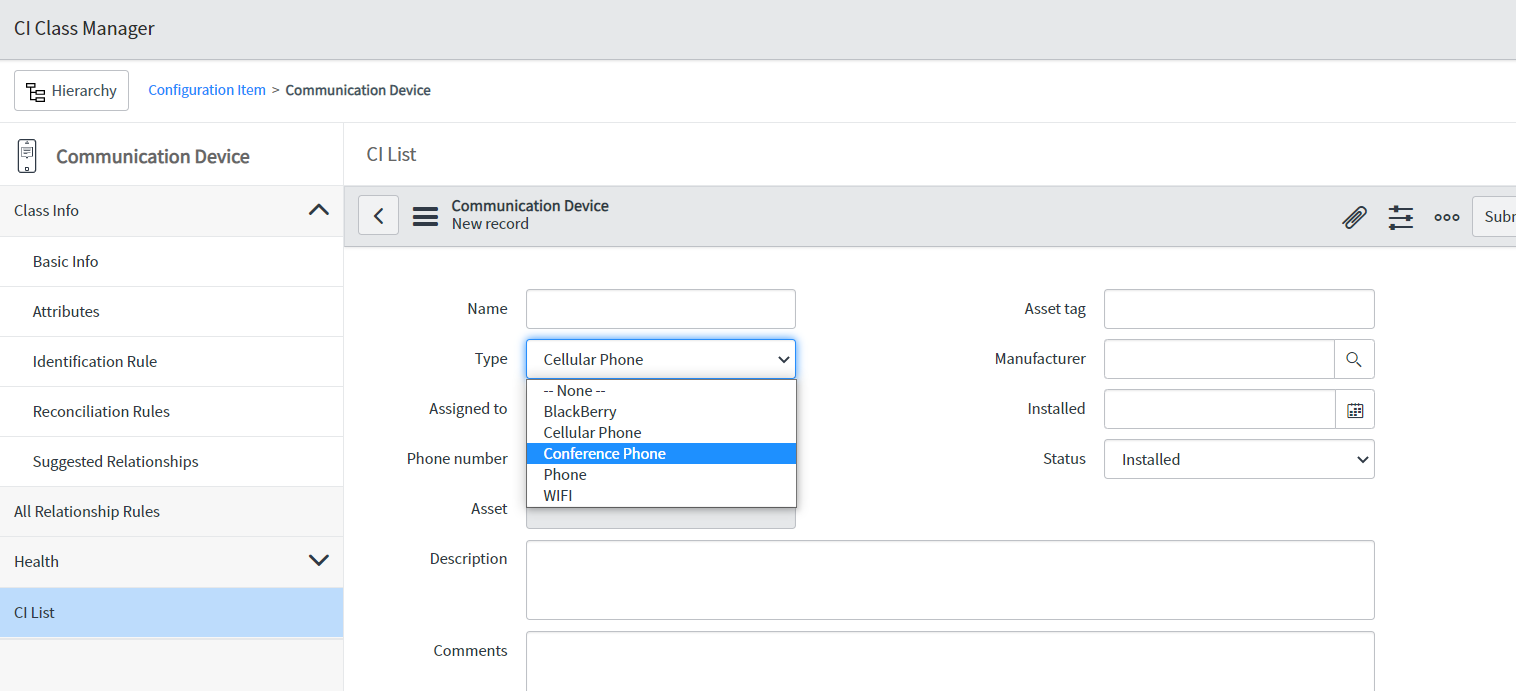1516x691 pixels.
Task: Focus the Description text area
Action: point(950,580)
